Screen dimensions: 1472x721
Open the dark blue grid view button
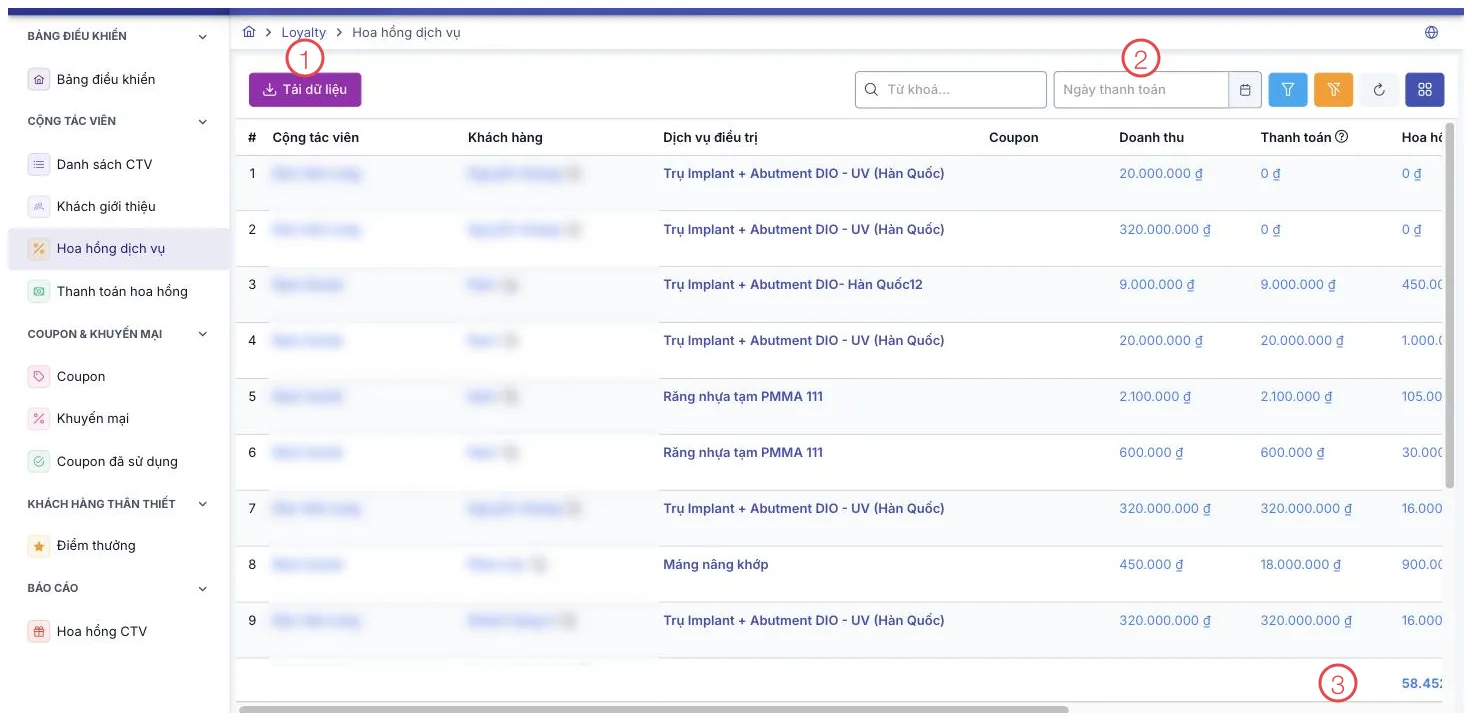pyautogui.click(x=1425, y=90)
